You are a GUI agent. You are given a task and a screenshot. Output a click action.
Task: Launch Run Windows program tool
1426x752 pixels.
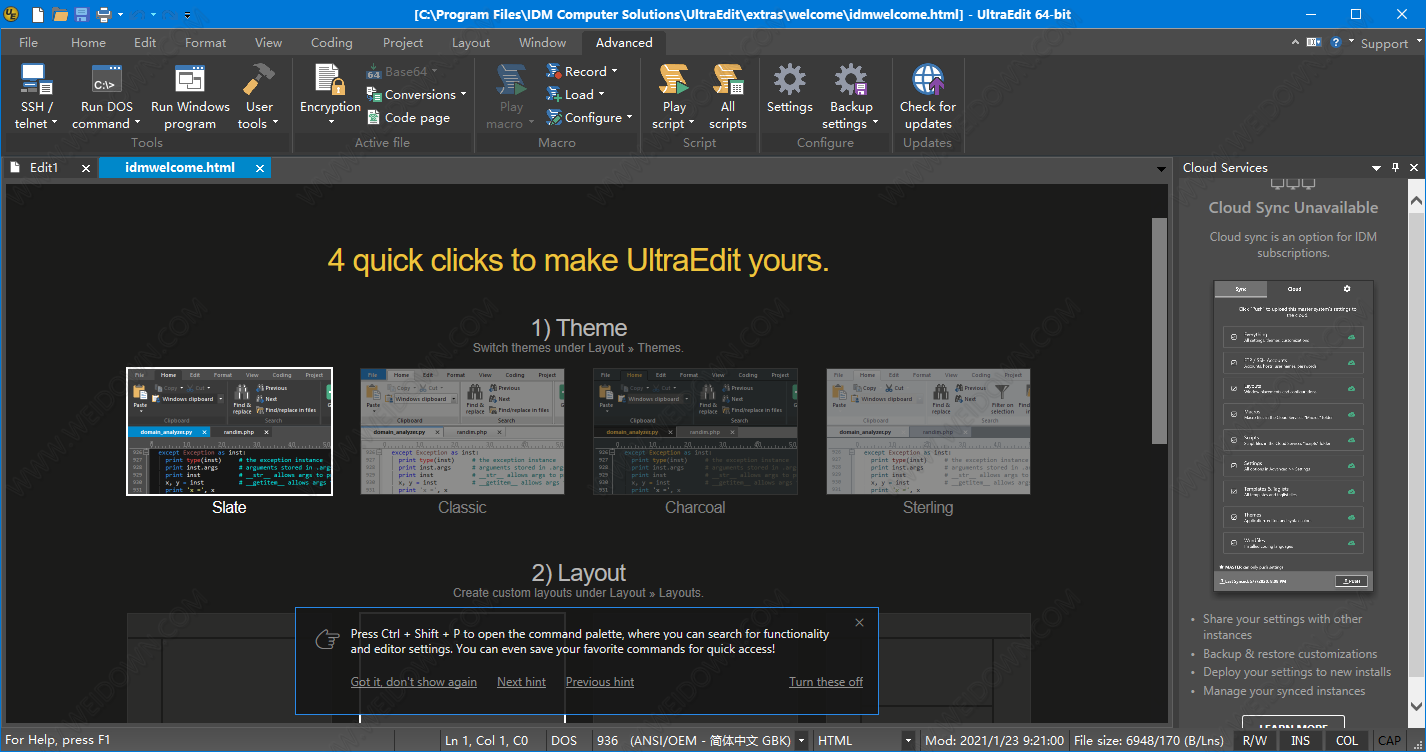click(x=190, y=97)
